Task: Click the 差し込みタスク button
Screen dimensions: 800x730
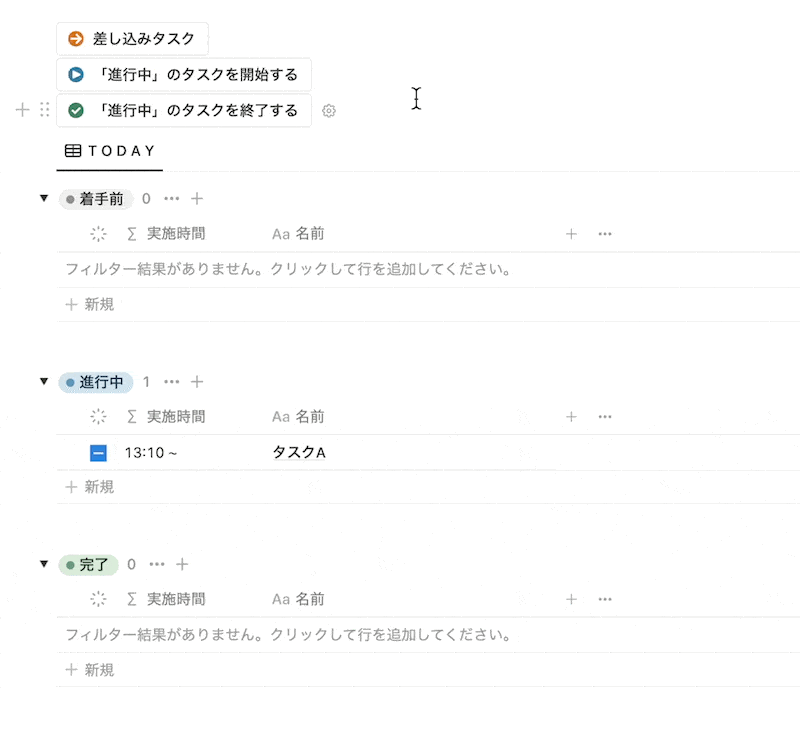Action: coord(132,39)
